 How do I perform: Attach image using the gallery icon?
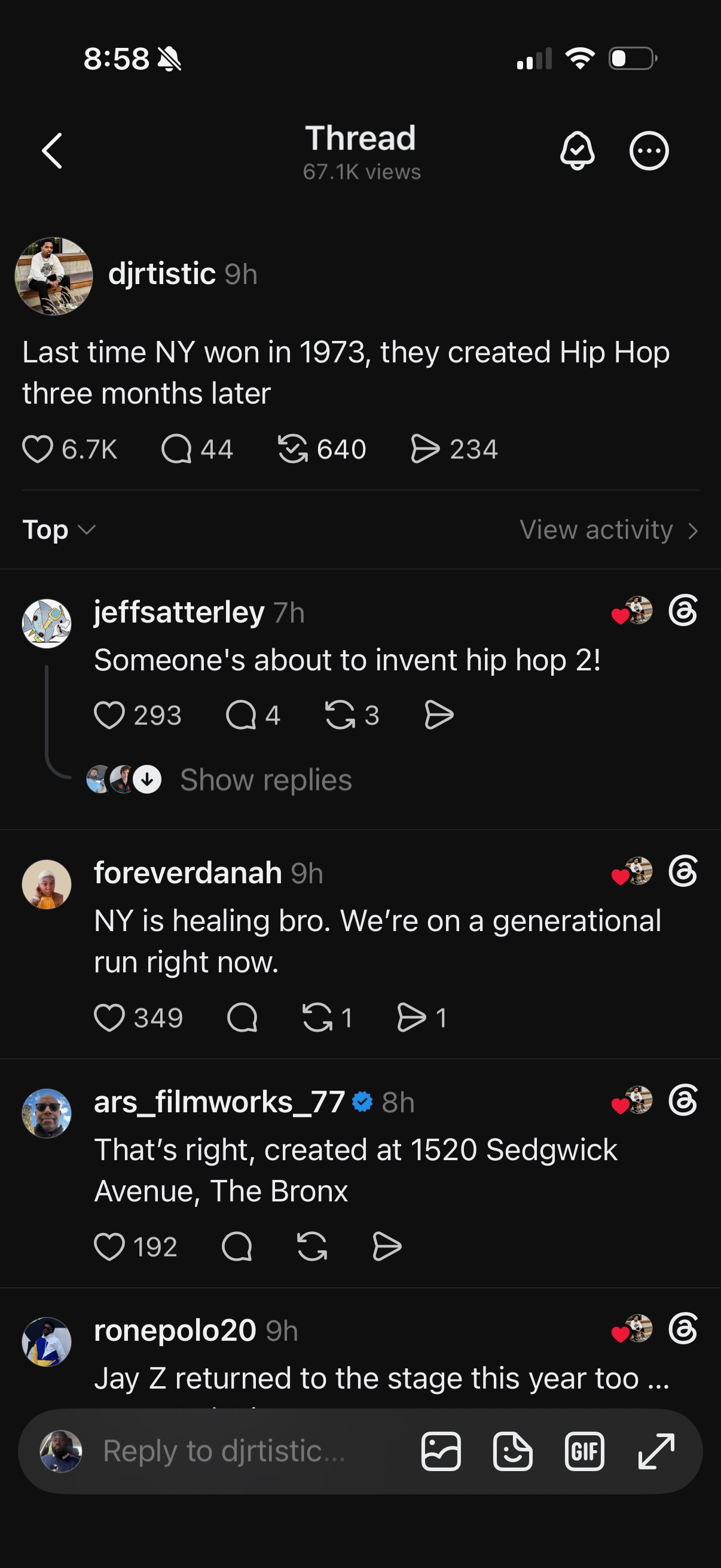(441, 1451)
